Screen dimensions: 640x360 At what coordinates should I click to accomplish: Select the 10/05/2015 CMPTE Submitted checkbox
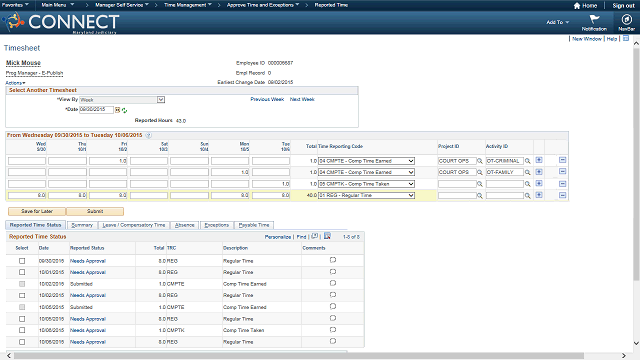click(22, 307)
